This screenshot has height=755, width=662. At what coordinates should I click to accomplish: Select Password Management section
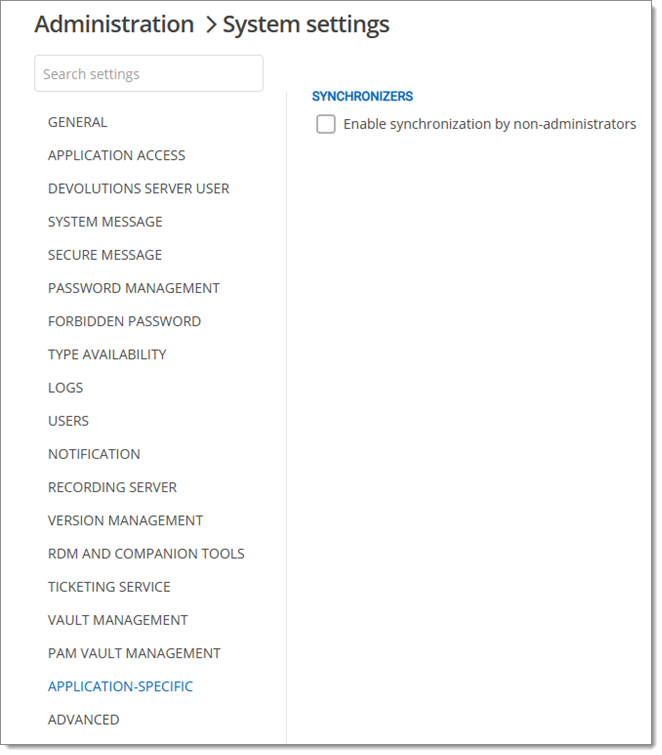click(133, 288)
